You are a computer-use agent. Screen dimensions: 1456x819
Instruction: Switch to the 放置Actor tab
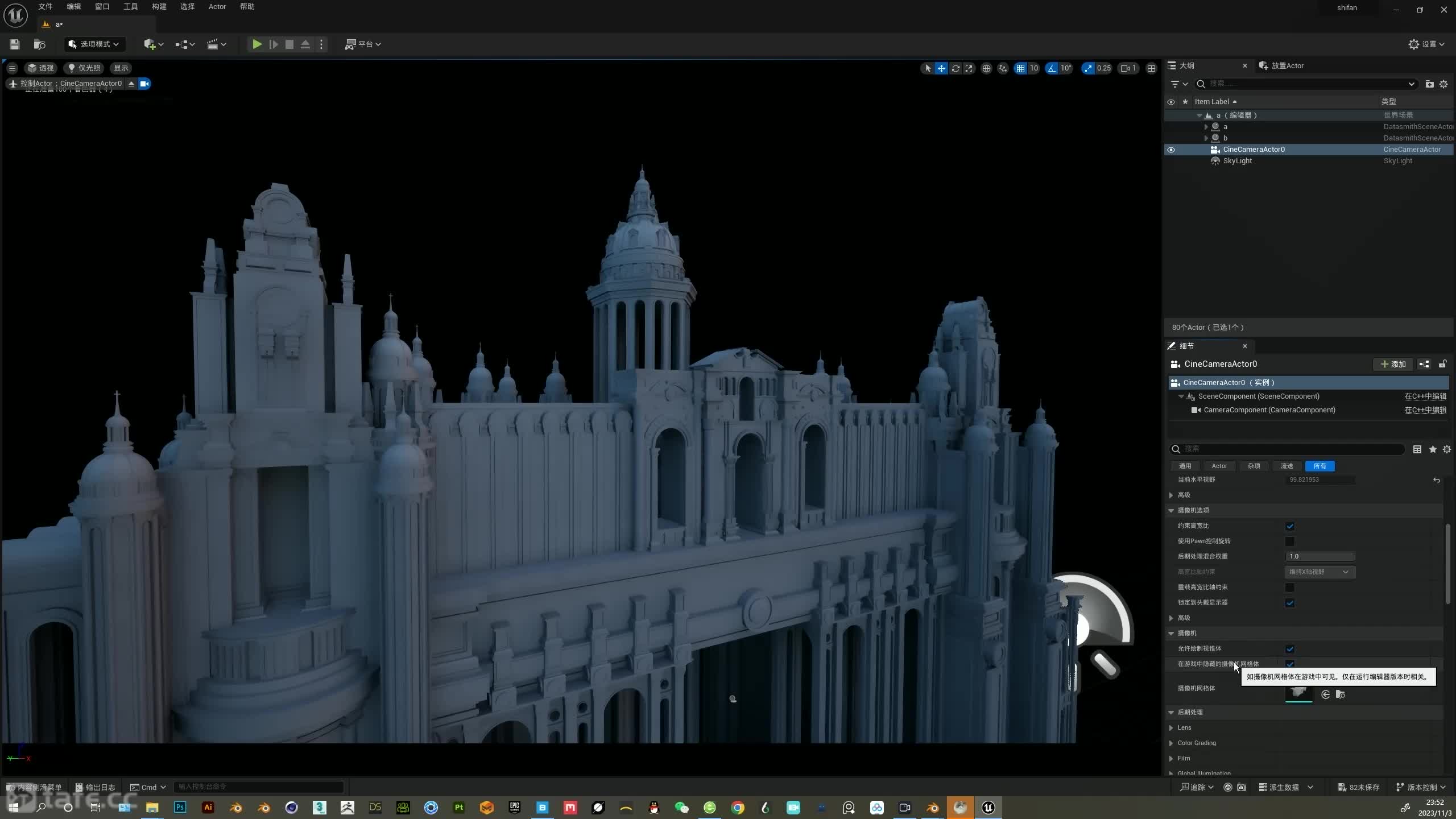(1281, 66)
